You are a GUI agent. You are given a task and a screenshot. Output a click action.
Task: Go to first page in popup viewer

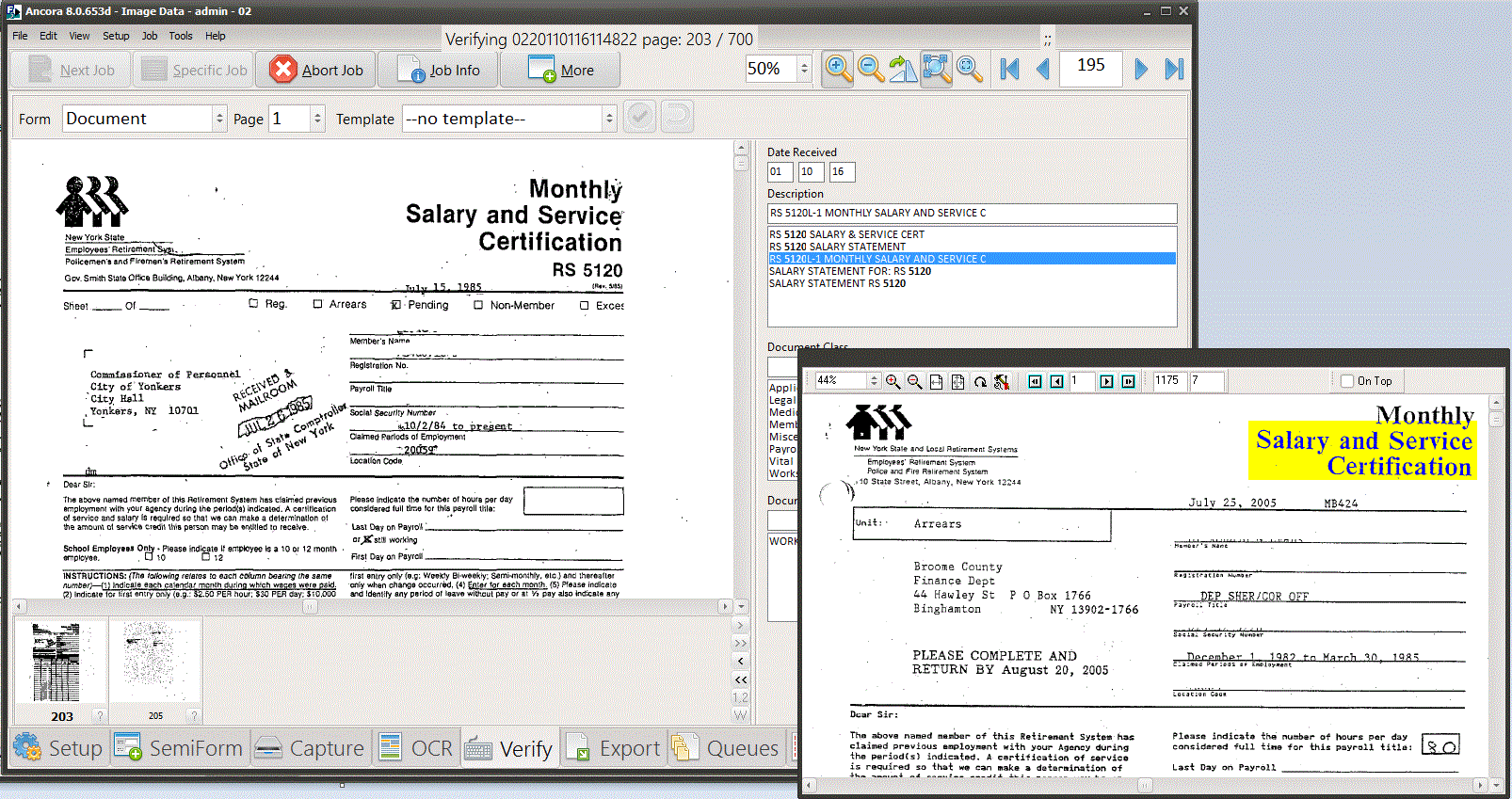point(1036,381)
